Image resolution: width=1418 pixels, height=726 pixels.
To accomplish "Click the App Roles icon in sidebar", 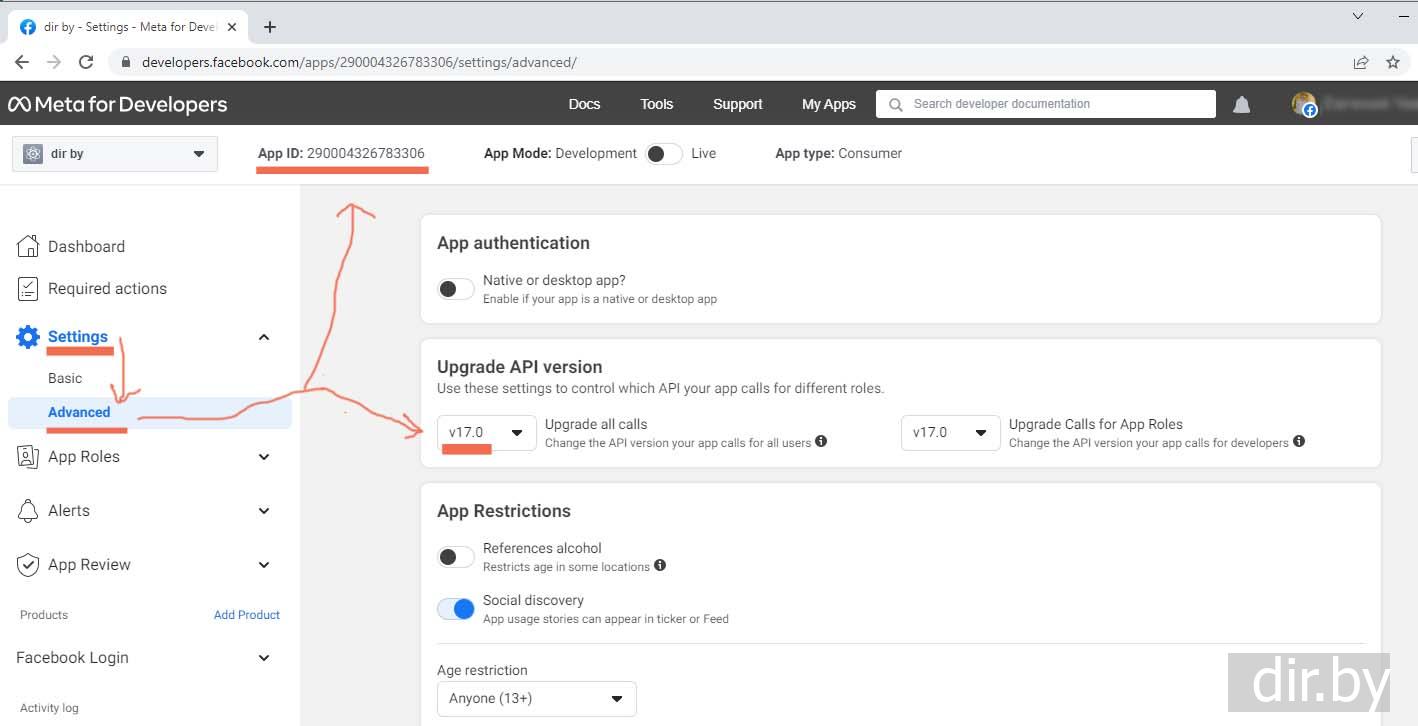I will (x=28, y=457).
